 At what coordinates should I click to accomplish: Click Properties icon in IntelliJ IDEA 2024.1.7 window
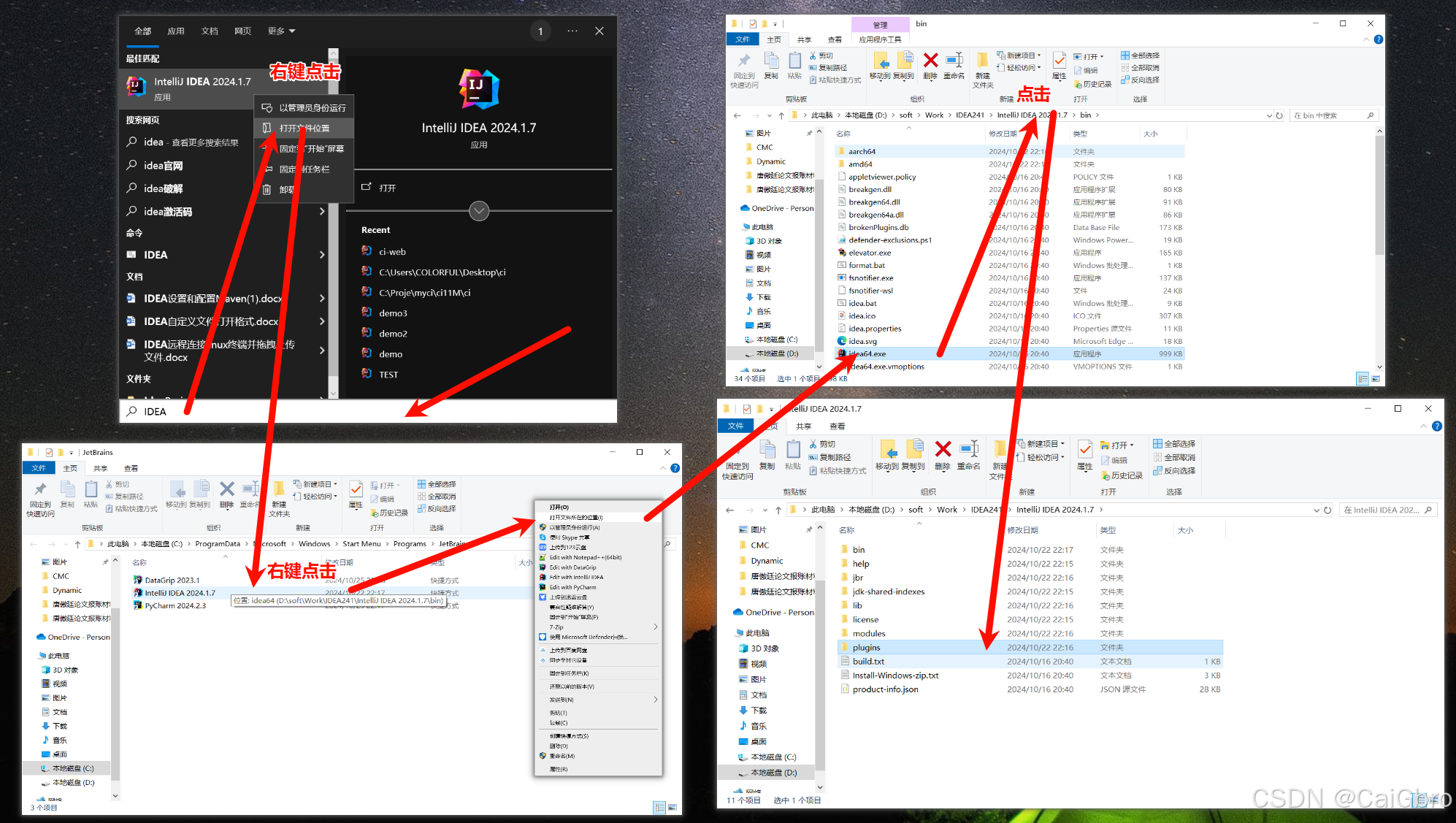point(1085,456)
